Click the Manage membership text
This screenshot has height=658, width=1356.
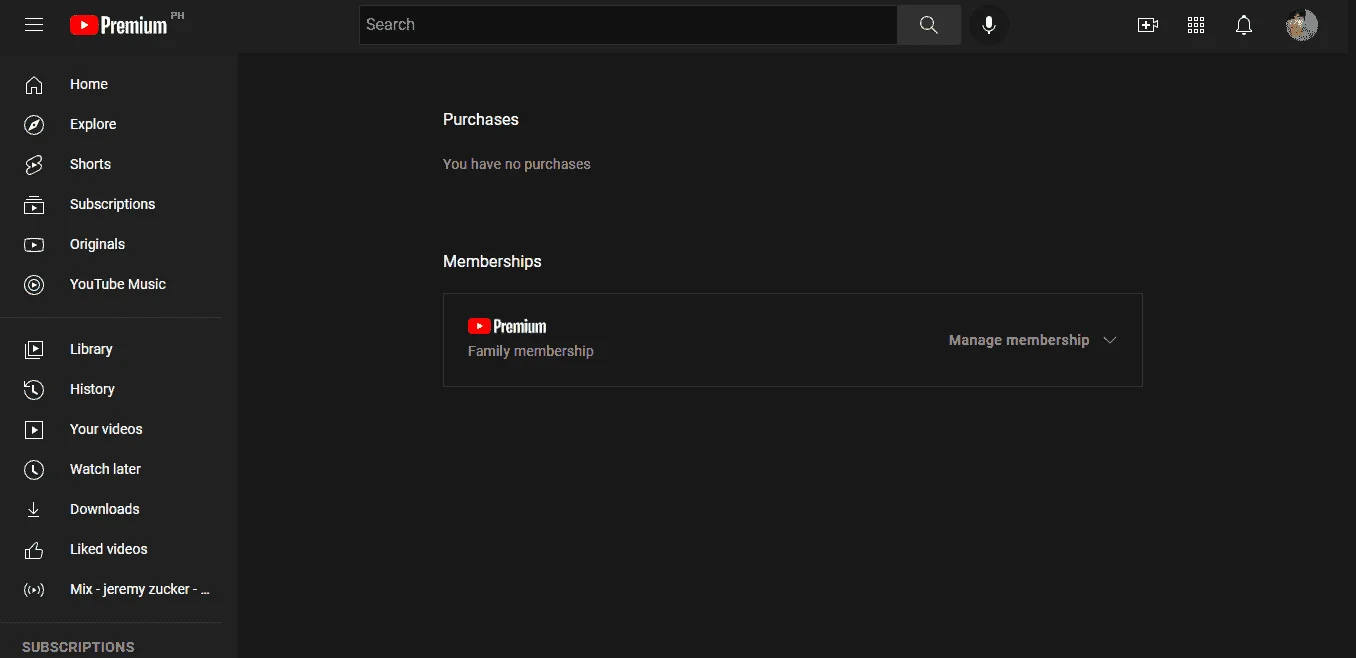(1019, 340)
